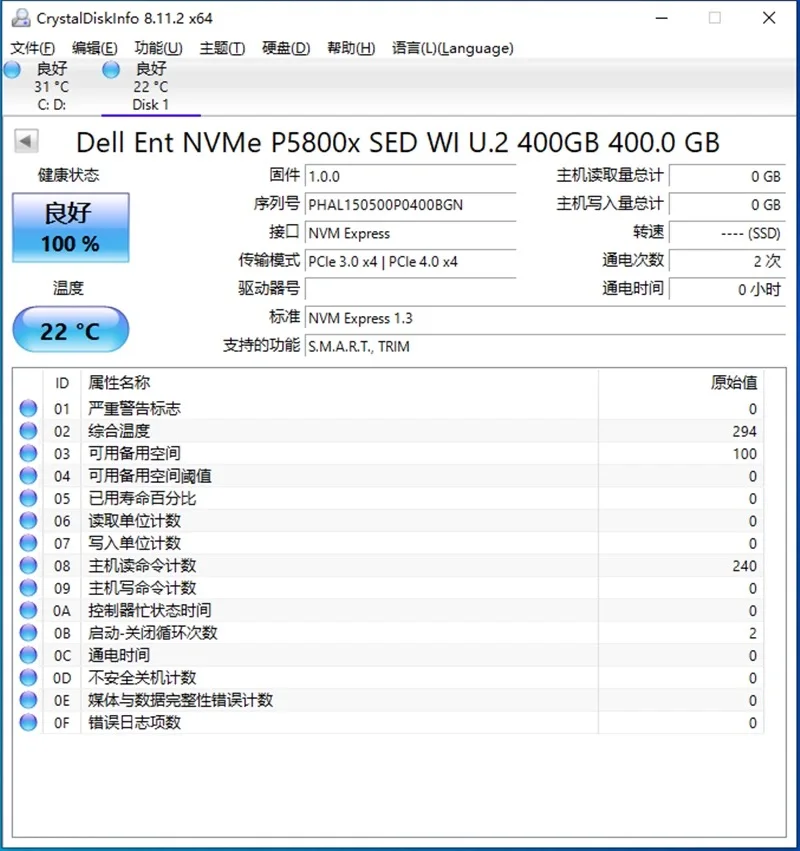Click the CrystalDiskInfo app icon in title bar
800x851 pixels.
(x=18, y=18)
